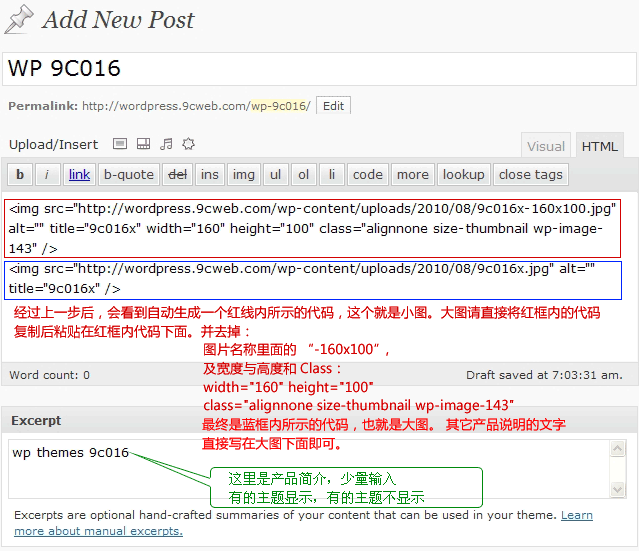Screen dimensions: 639x551
Task: Click Edit button next to permalink
Action: point(333,106)
